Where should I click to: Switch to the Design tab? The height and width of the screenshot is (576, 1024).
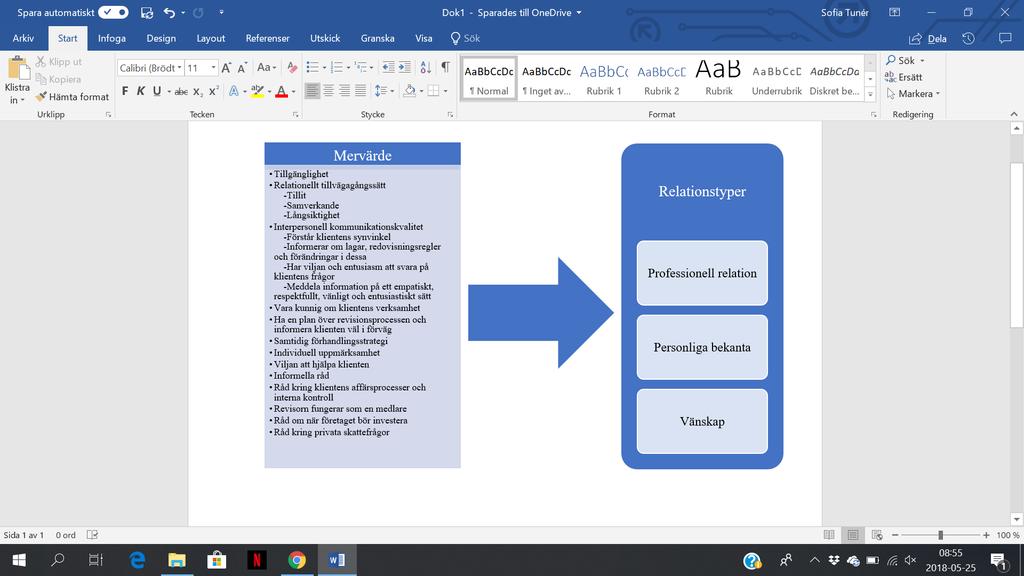tap(161, 39)
